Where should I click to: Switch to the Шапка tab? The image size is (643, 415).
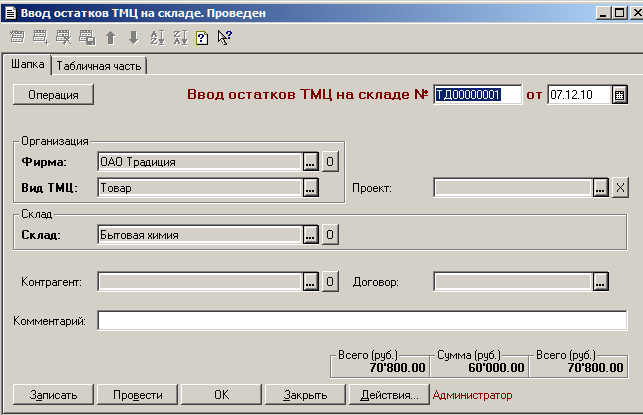pyautogui.click(x=27, y=64)
